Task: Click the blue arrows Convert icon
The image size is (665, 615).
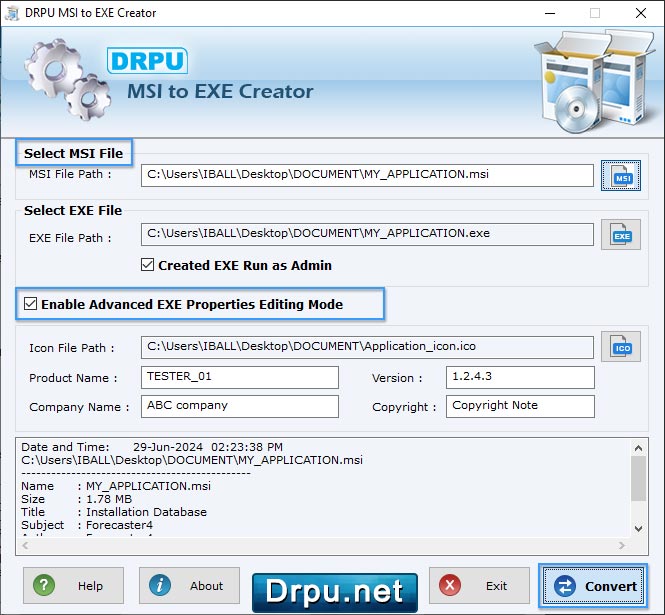Action: click(x=565, y=586)
